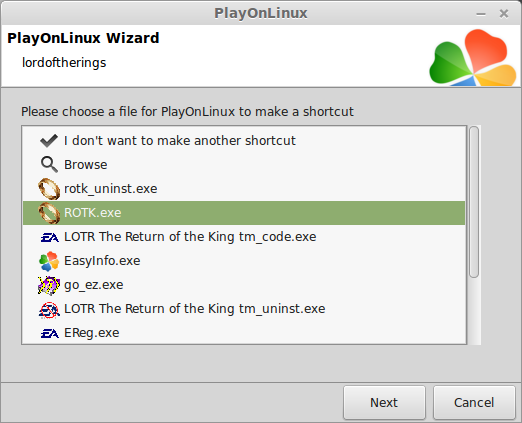The image size is (522, 423).
Task: Minimize the PlayOnLinux window
Action: (x=481, y=14)
